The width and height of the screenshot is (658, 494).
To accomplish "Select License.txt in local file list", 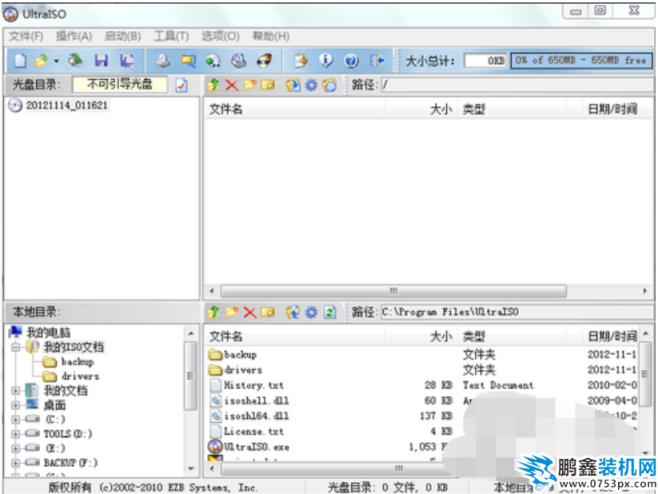I will tap(253, 431).
